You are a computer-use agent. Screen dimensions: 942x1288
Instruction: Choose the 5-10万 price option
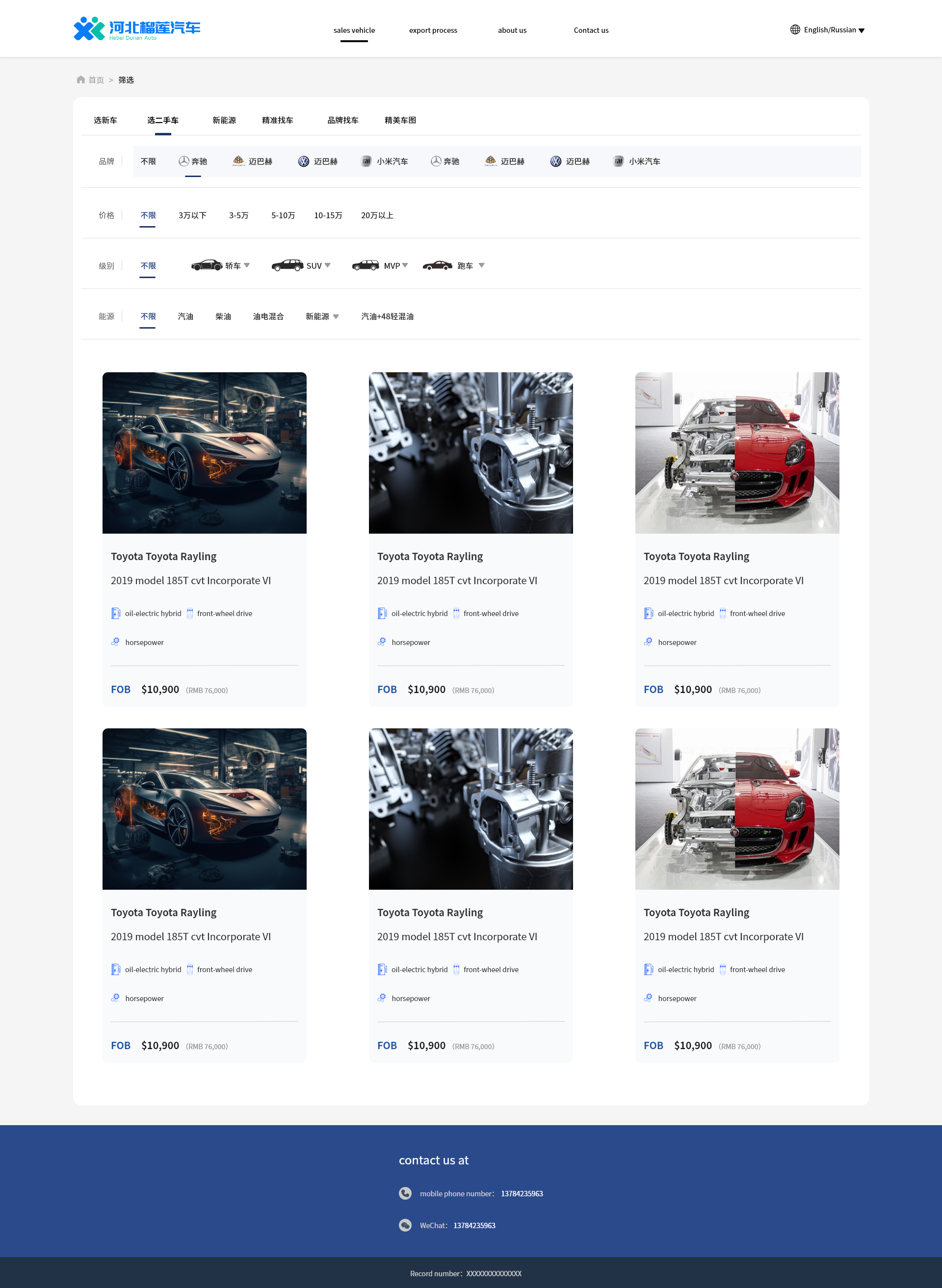[x=283, y=215]
